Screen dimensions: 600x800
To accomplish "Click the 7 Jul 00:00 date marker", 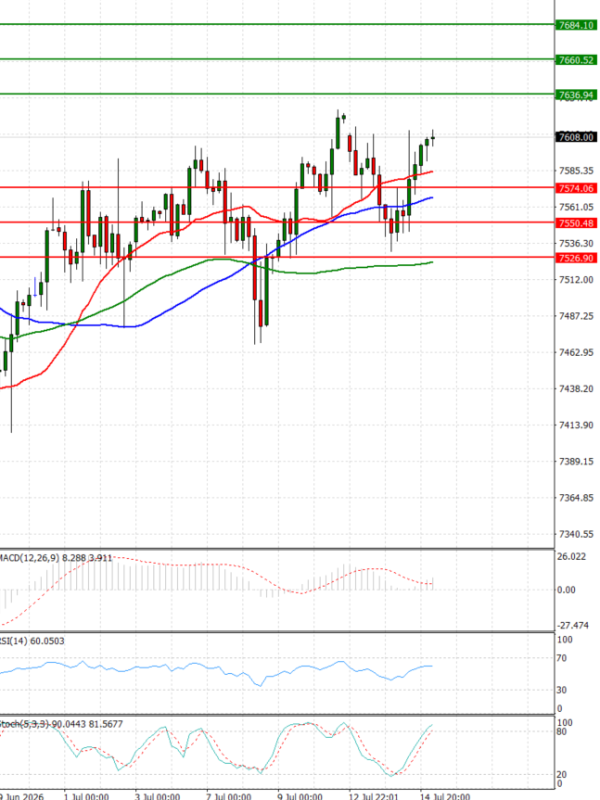I will pyautogui.click(x=229, y=796).
